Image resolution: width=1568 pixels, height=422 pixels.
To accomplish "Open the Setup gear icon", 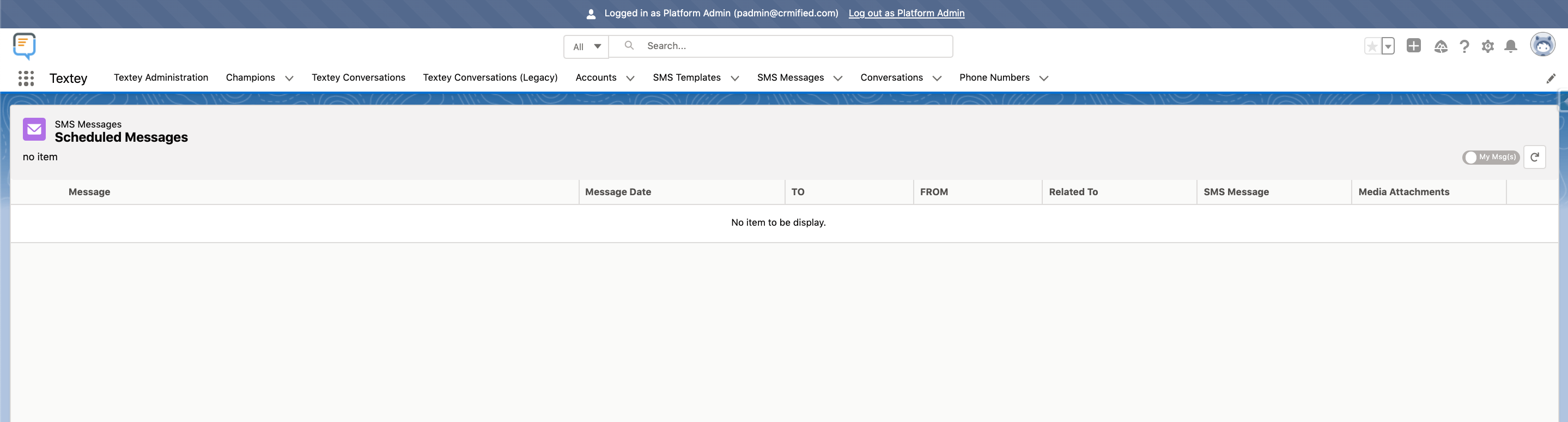I will point(1488,46).
